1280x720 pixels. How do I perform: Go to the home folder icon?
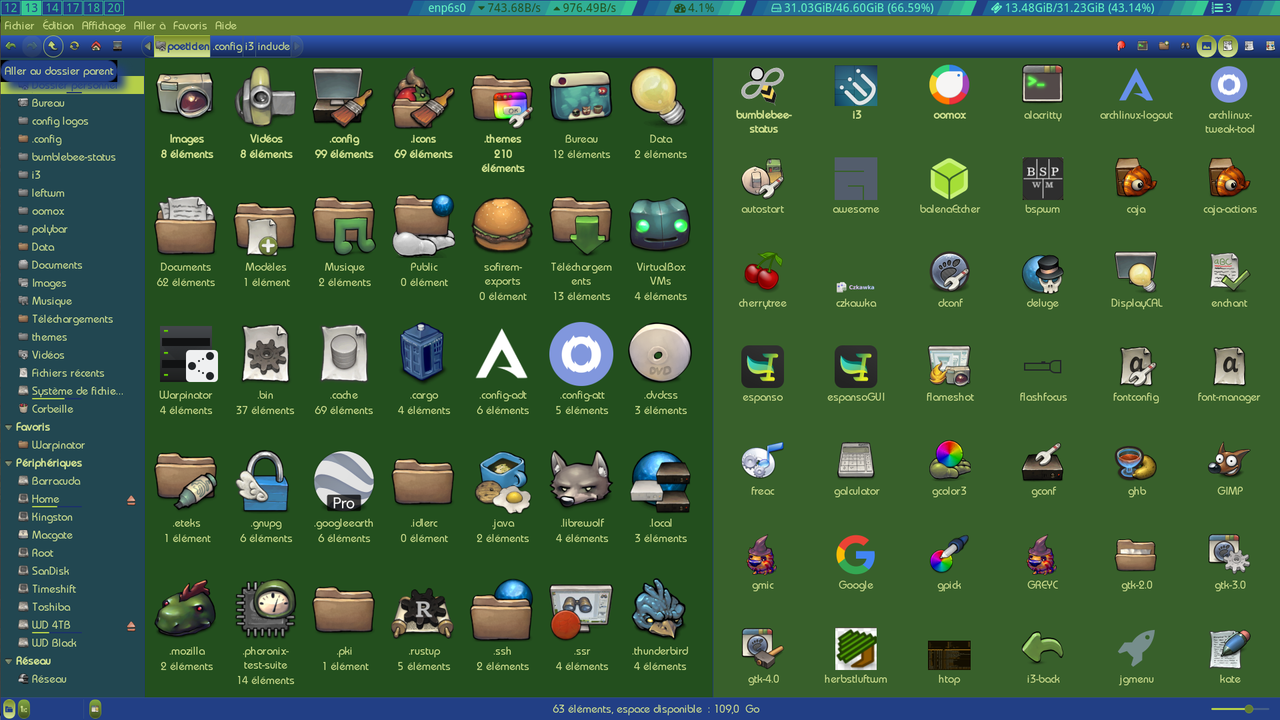point(96,46)
